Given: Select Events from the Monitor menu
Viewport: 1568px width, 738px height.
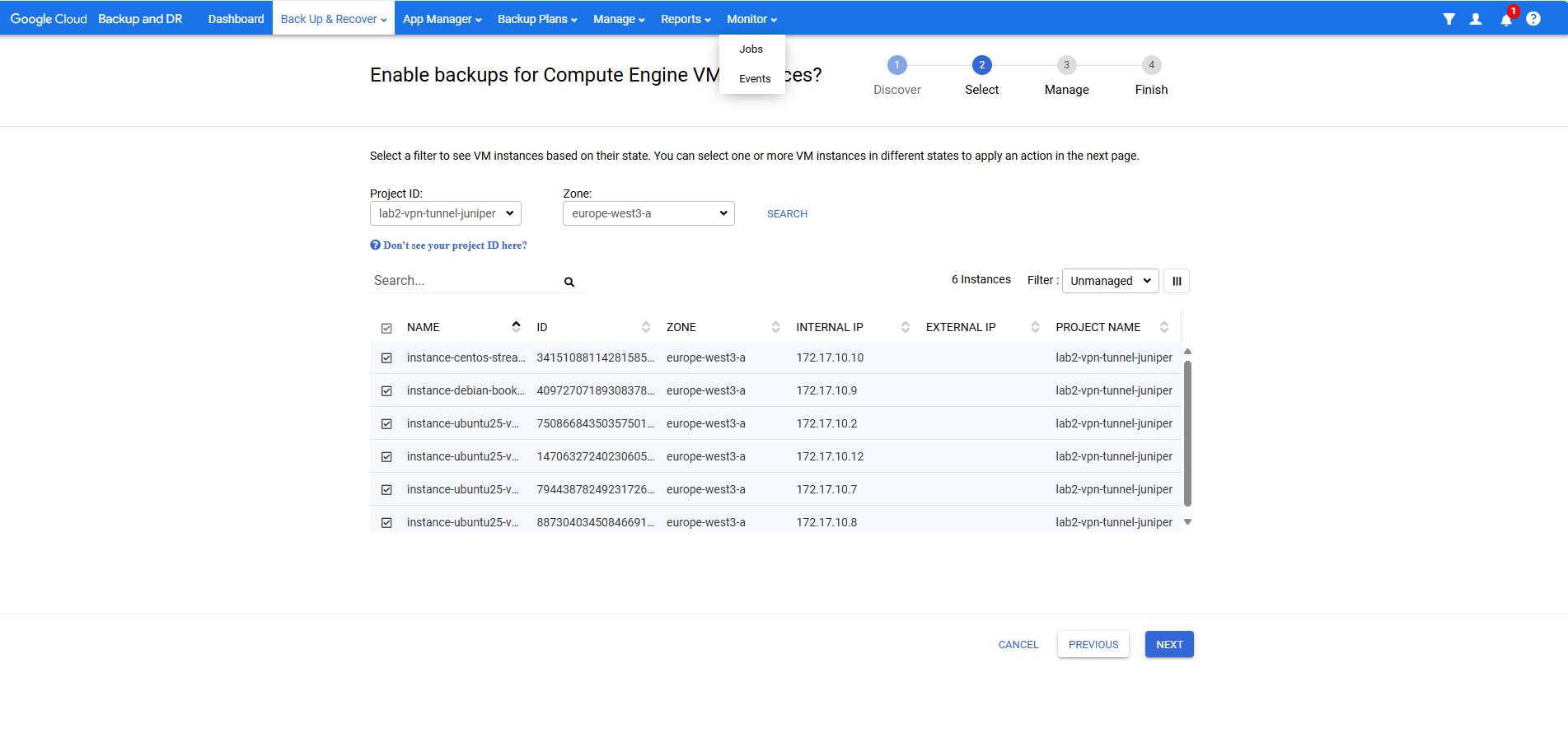Looking at the screenshot, I should pyautogui.click(x=755, y=79).
